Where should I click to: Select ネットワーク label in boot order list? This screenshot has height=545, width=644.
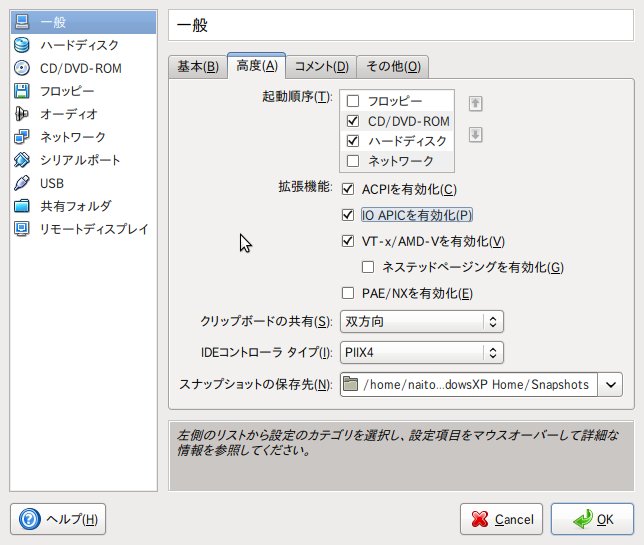coord(401,161)
